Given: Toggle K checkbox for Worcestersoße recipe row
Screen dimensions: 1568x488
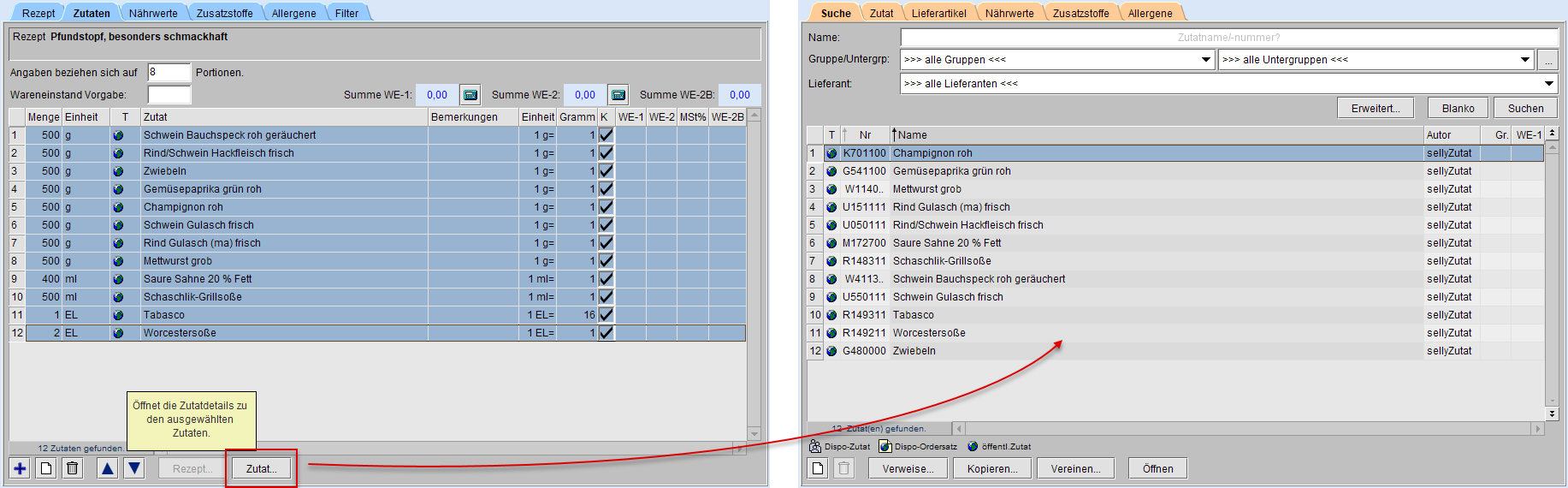Looking at the screenshot, I should tap(606, 333).
